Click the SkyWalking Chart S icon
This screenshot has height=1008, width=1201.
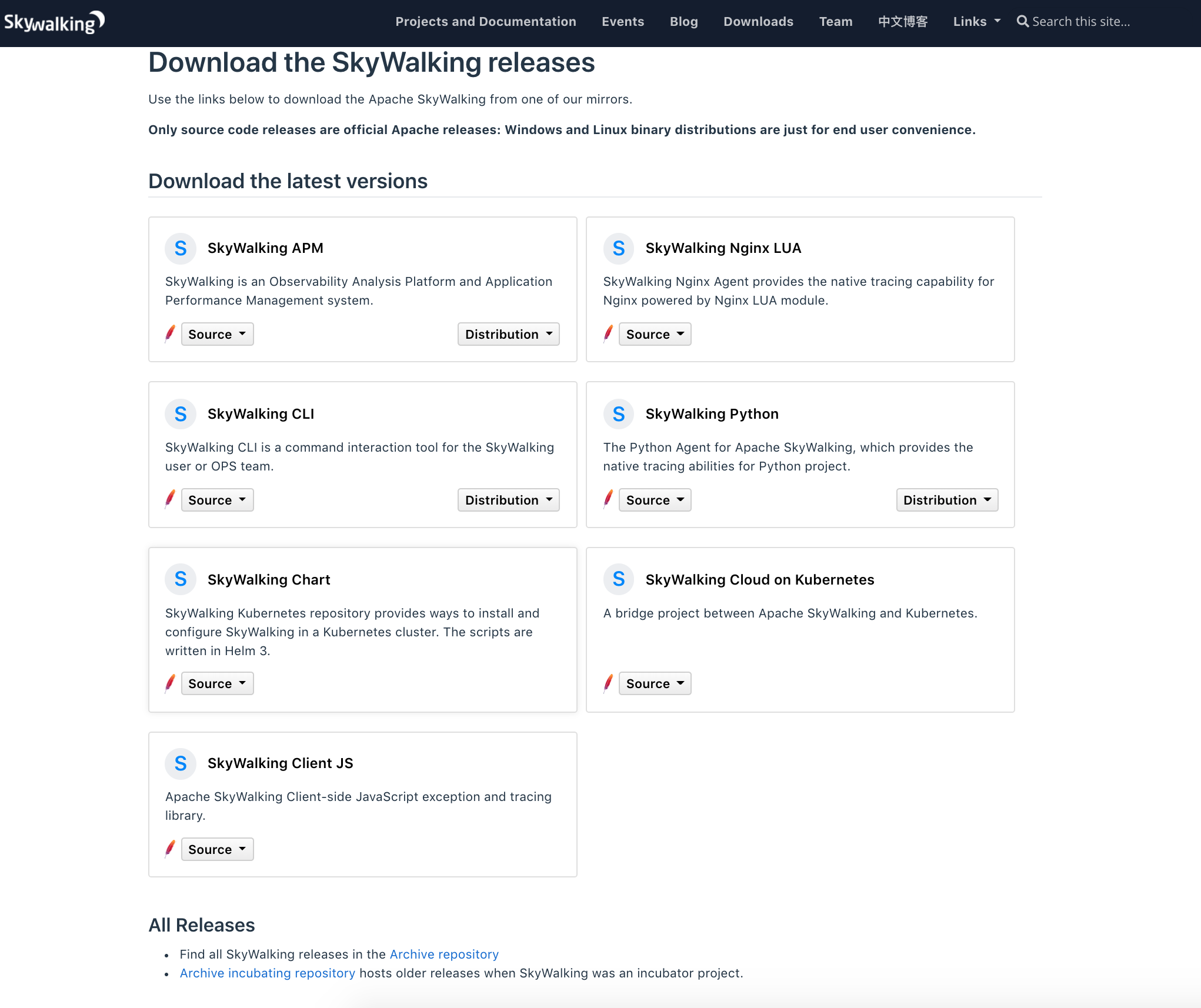click(181, 580)
